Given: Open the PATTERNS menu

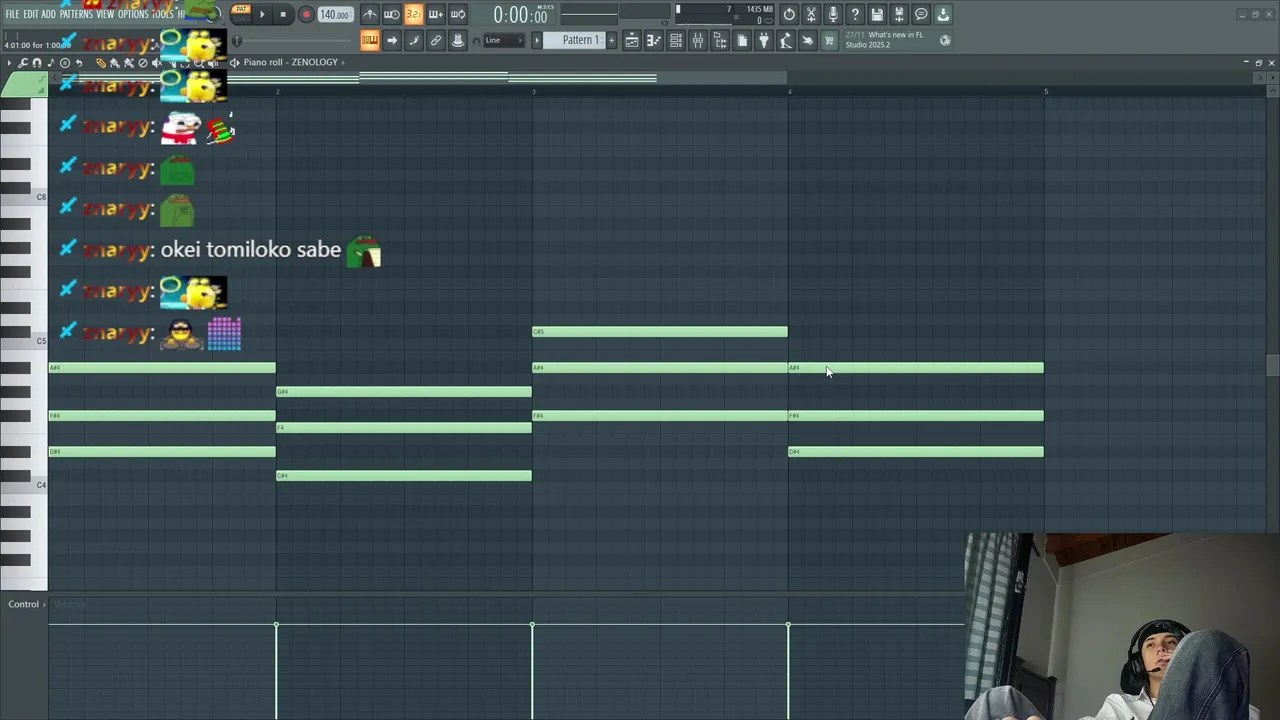Looking at the screenshot, I should pos(76,14).
